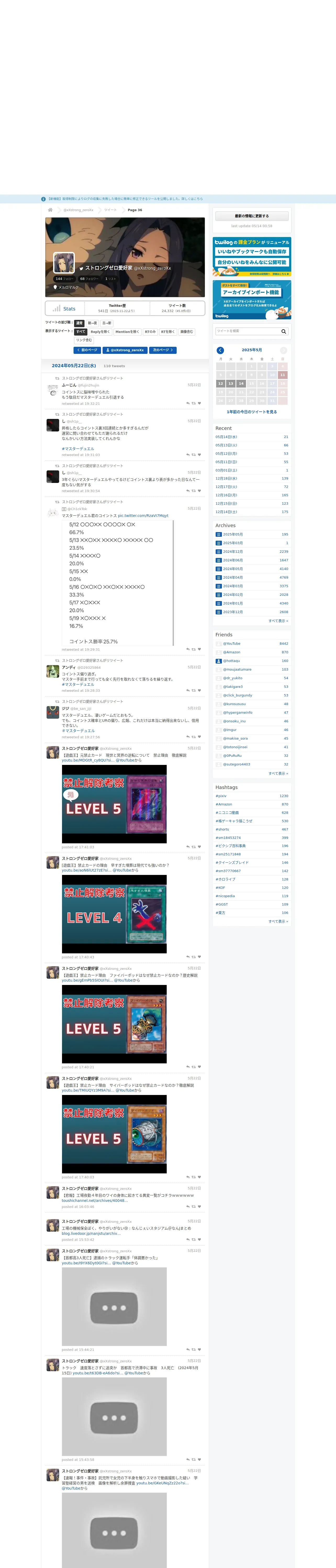This screenshot has width=336, height=1568.
Task: Open the home icon in breadcrumb
Action: coord(50,210)
